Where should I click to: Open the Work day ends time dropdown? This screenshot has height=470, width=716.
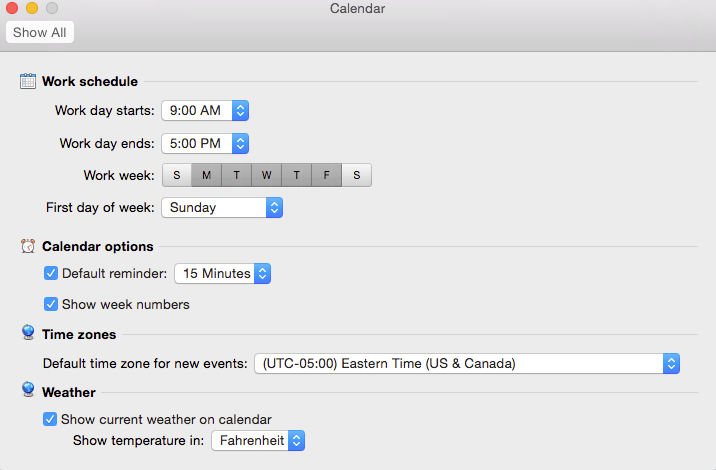(205, 143)
